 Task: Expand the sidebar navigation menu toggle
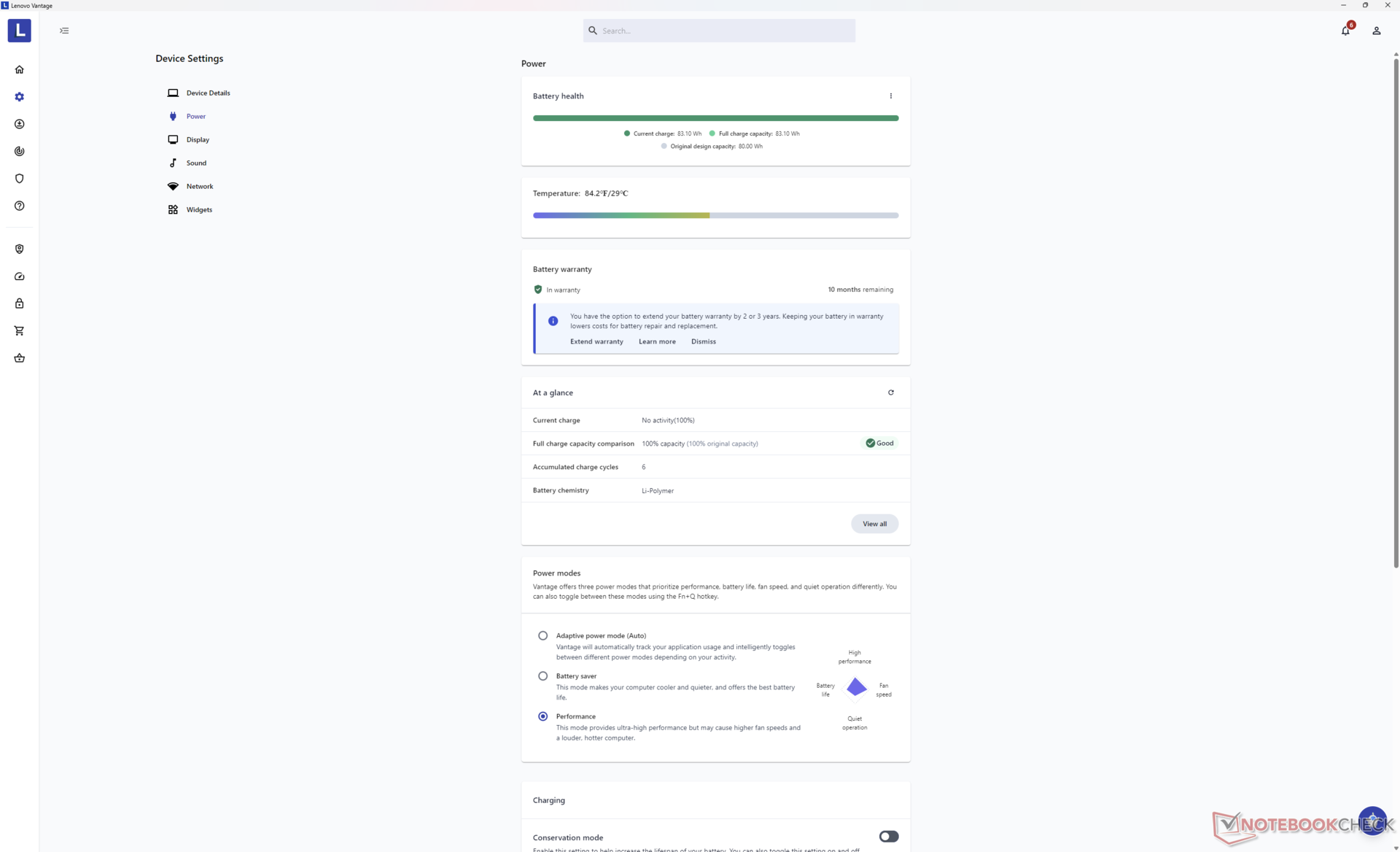pyautogui.click(x=64, y=31)
